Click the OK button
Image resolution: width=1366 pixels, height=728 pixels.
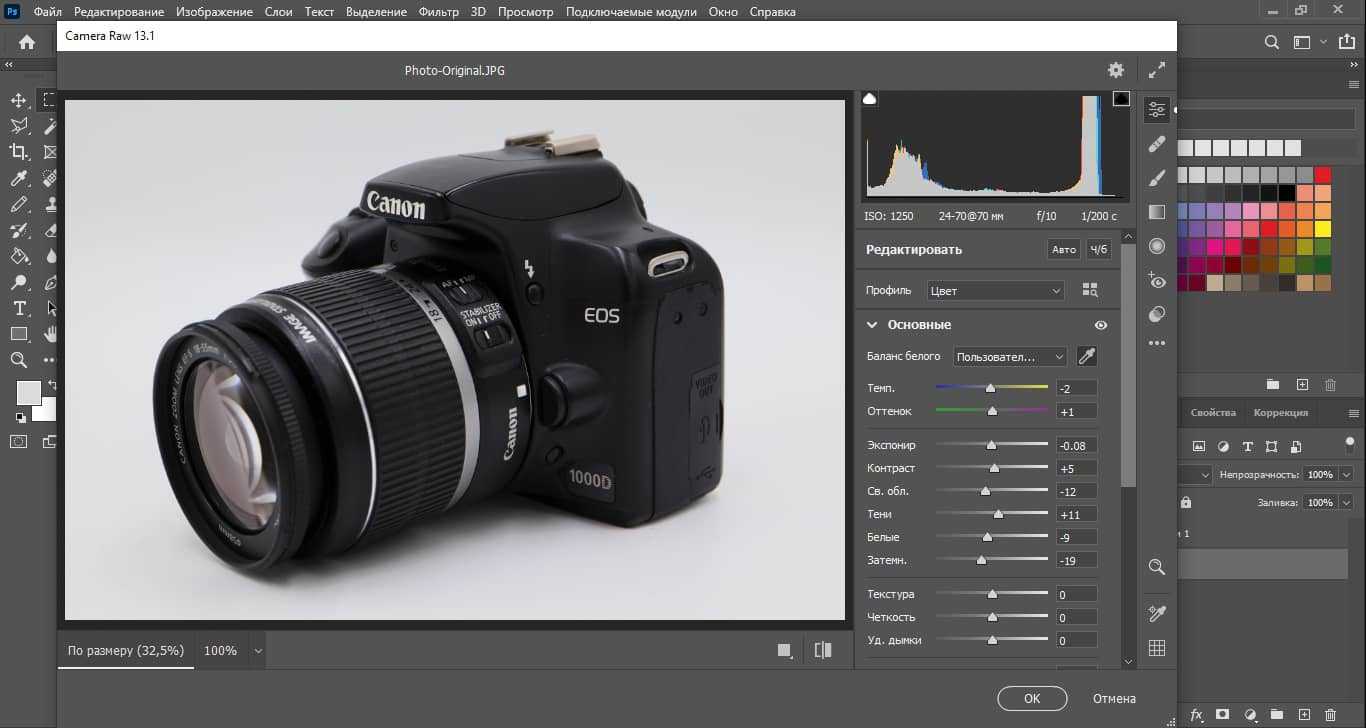pos(1032,698)
